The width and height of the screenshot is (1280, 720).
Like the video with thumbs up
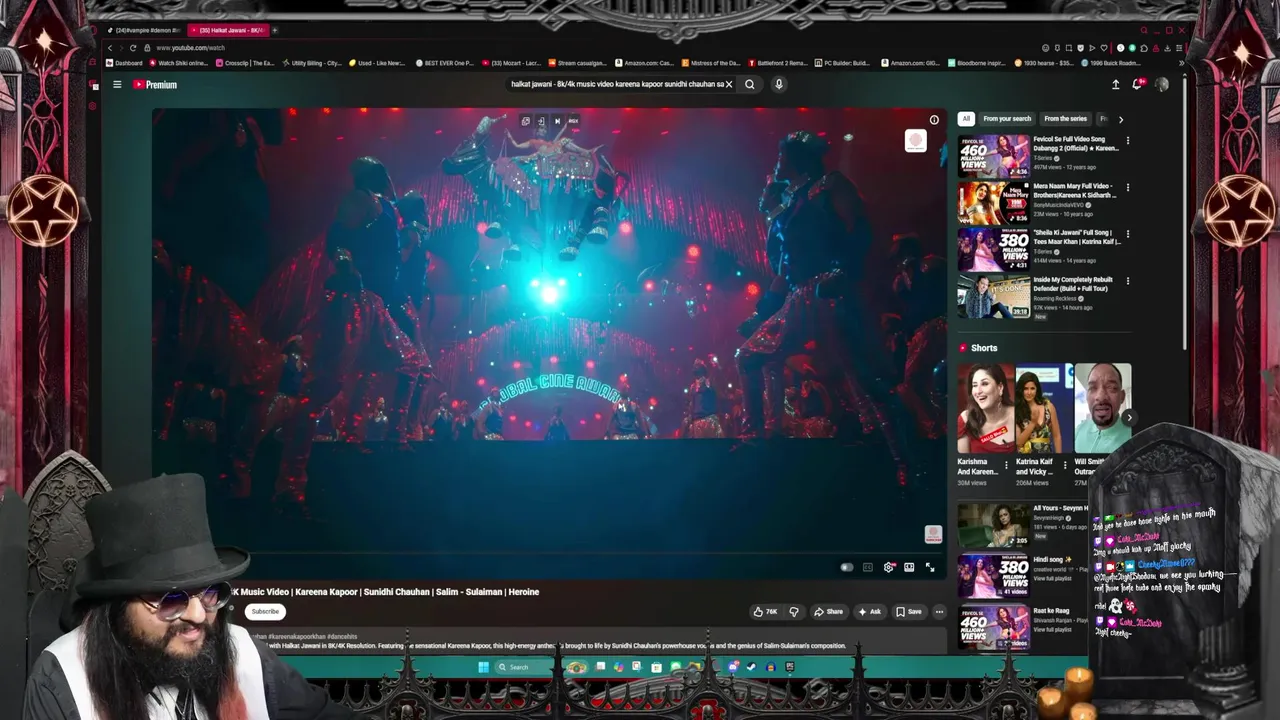coord(765,612)
